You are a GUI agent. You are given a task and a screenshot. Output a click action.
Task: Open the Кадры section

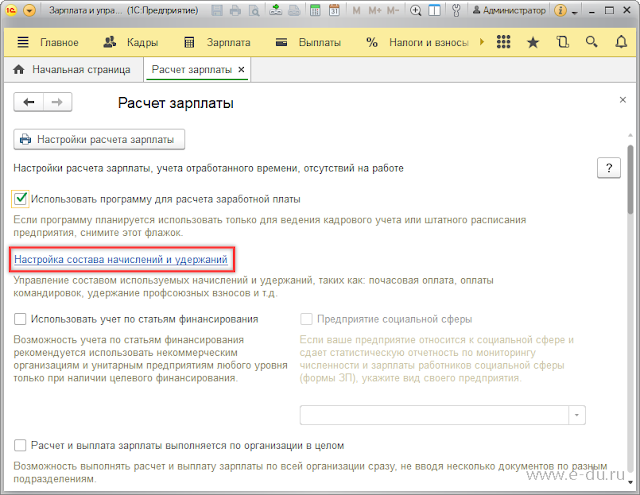(142, 42)
